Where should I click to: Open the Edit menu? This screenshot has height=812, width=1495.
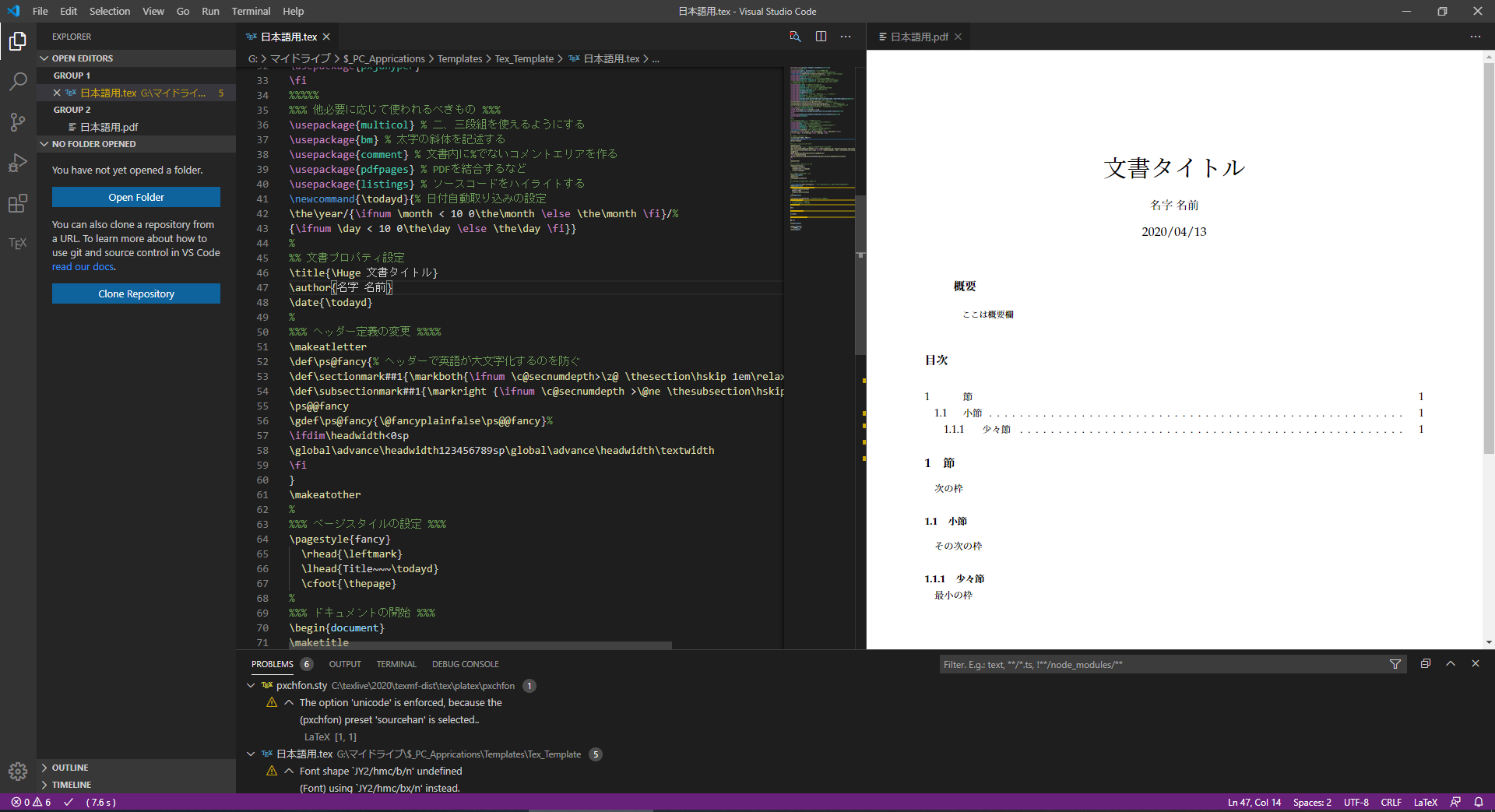(x=69, y=11)
